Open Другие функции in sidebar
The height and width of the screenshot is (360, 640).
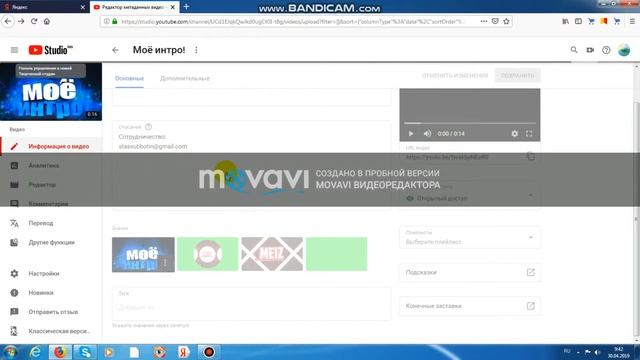[51, 242]
